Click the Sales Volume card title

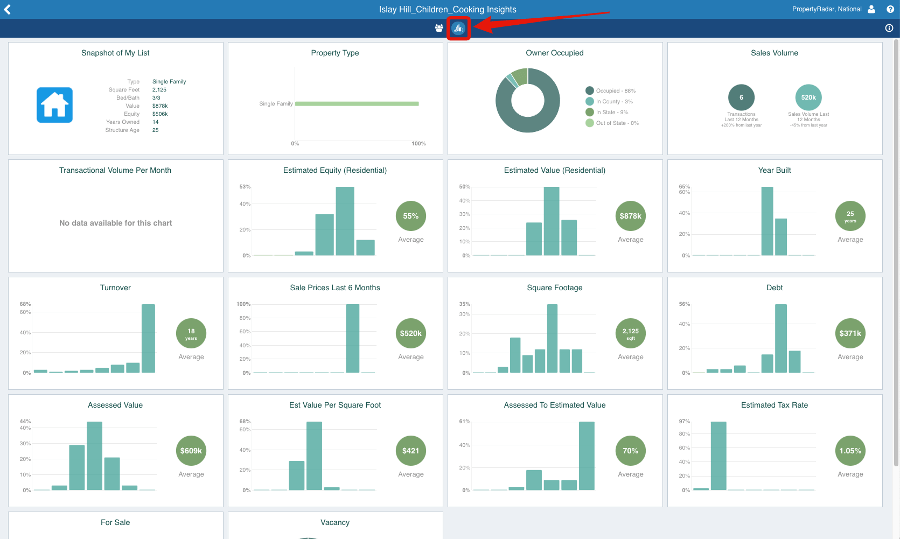click(x=774, y=53)
